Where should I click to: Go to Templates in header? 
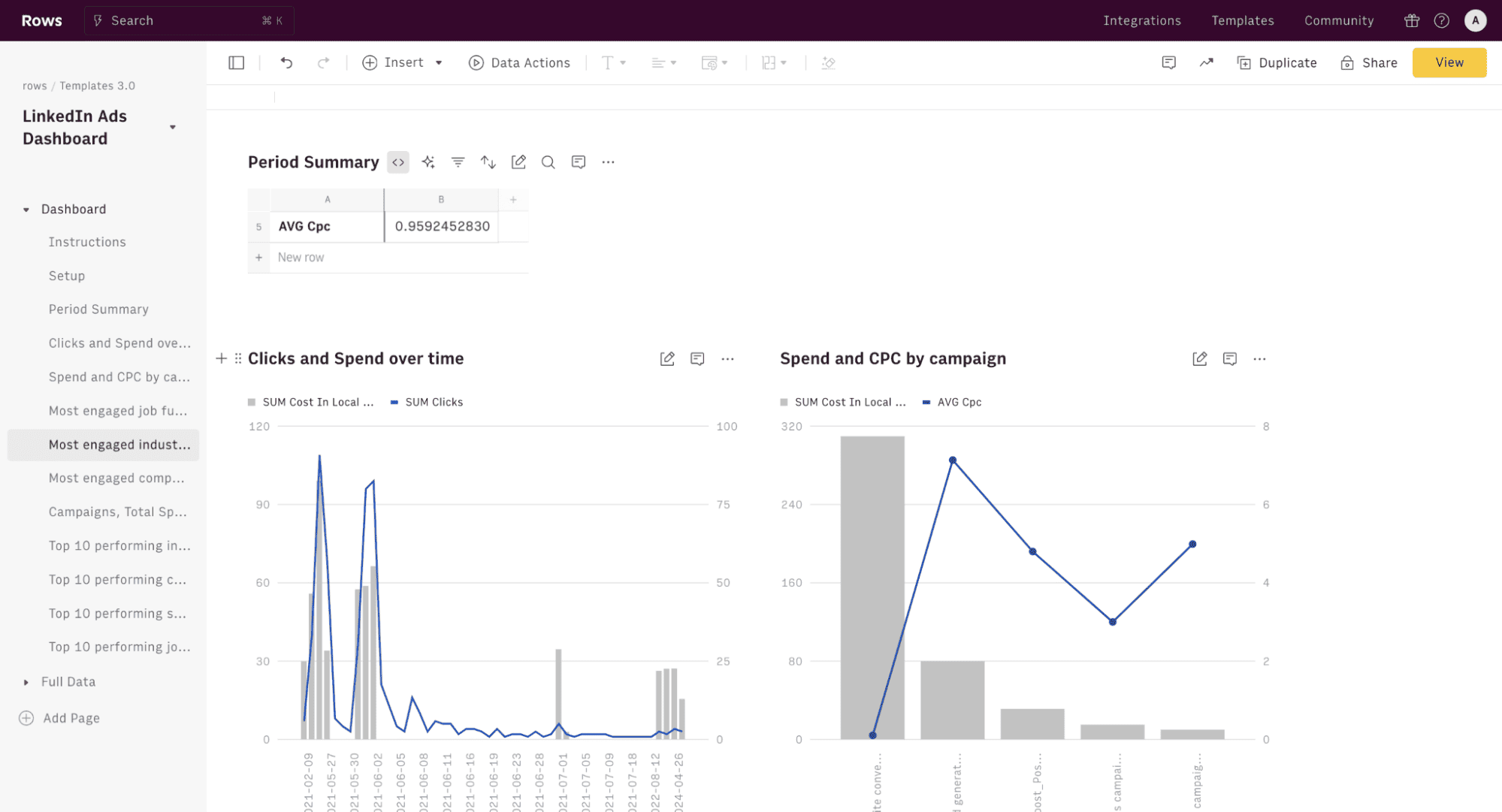coord(1242,21)
